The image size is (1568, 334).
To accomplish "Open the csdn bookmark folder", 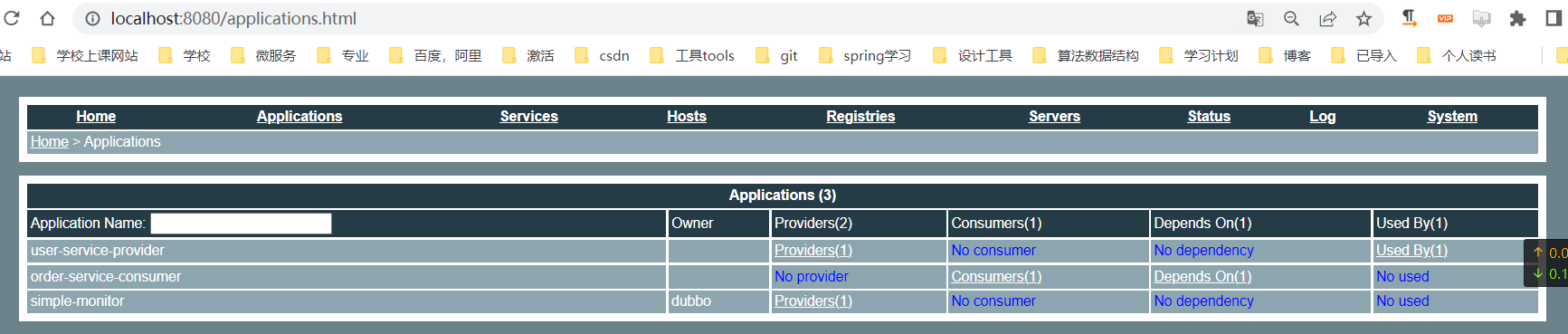I will (602, 55).
